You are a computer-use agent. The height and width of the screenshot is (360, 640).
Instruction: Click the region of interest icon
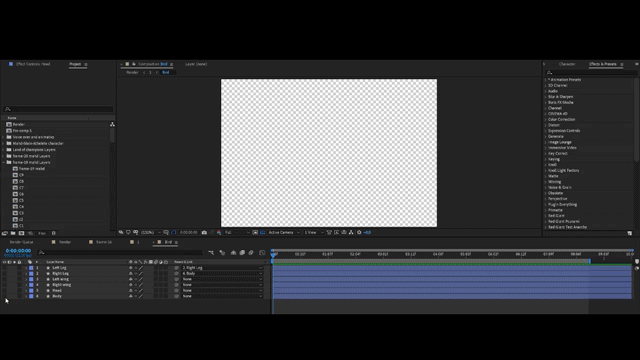point(255,232)
